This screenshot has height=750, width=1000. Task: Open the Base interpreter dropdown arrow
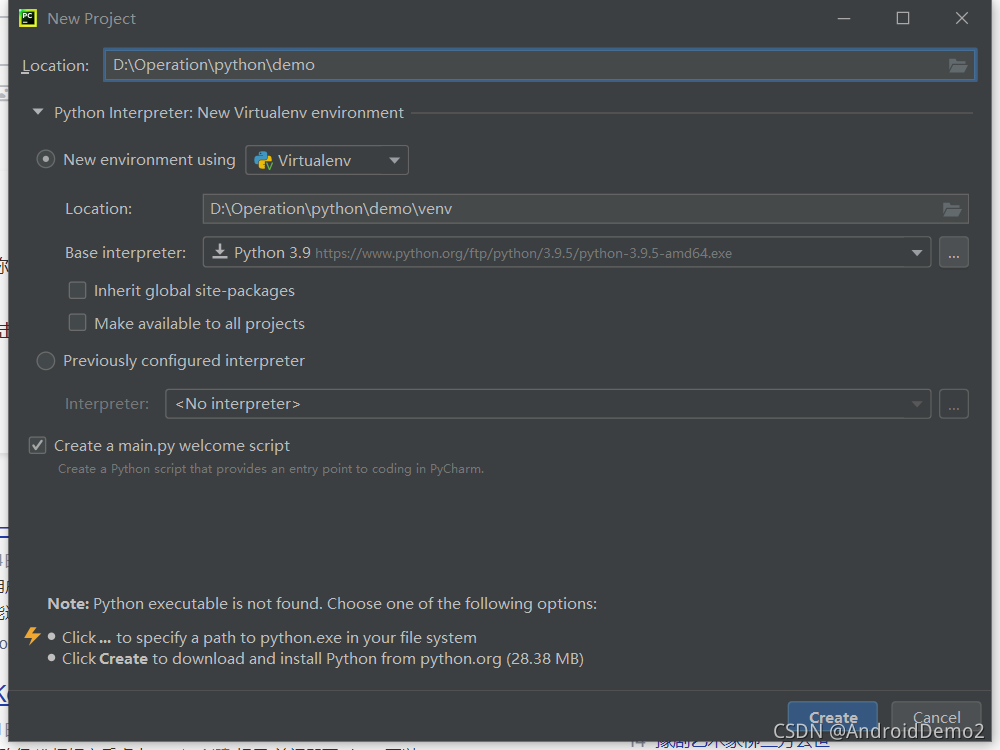(916, 253)
